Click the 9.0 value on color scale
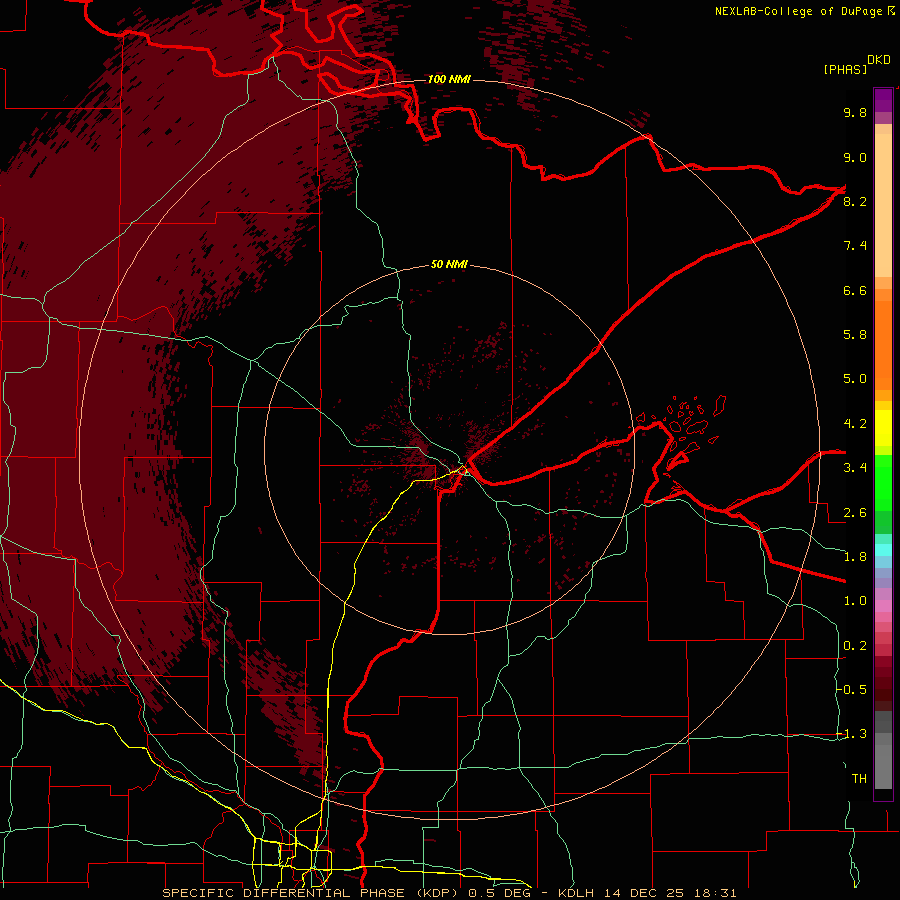900x900 pixels. pos(855,157)
